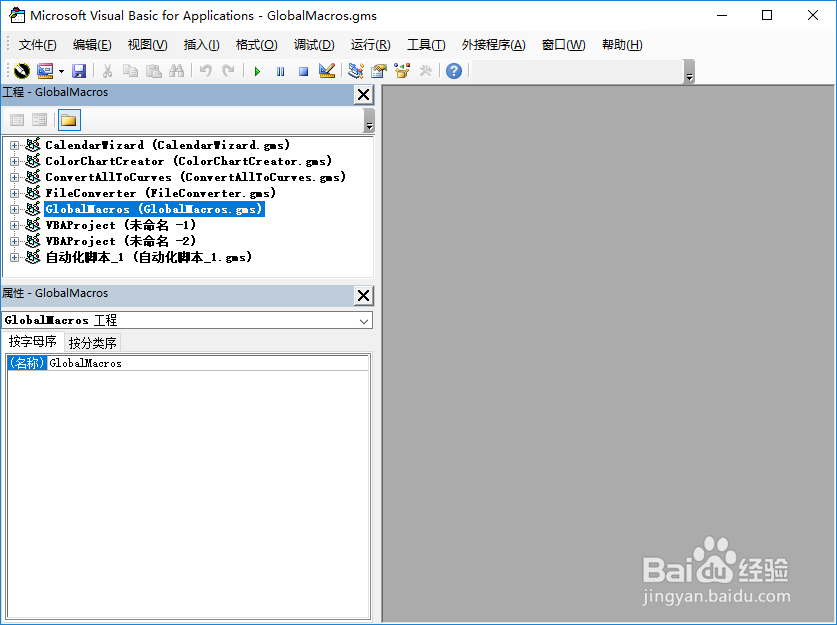Click the Copy icon in toolbar
Image resolution: width=837 pixels, height=625 pixels.
tap(130, 70)
